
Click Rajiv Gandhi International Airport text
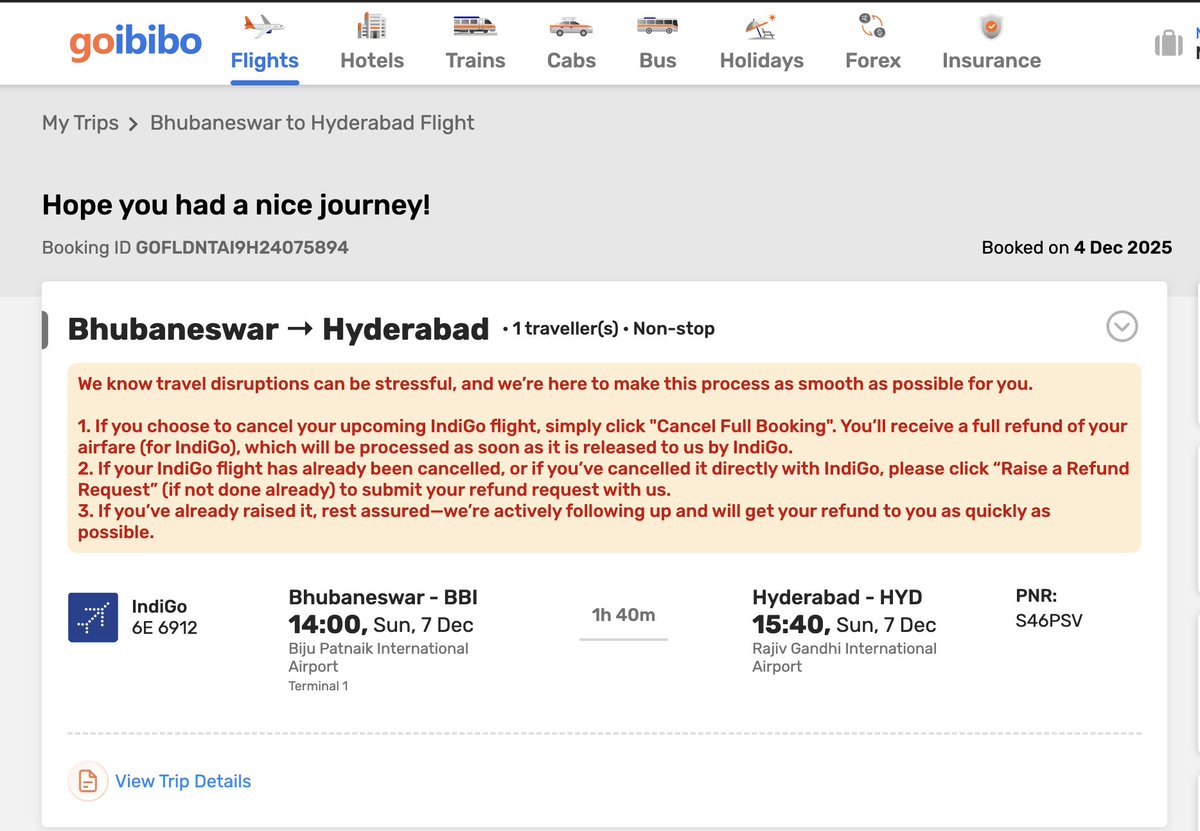(x=844, y=657)
